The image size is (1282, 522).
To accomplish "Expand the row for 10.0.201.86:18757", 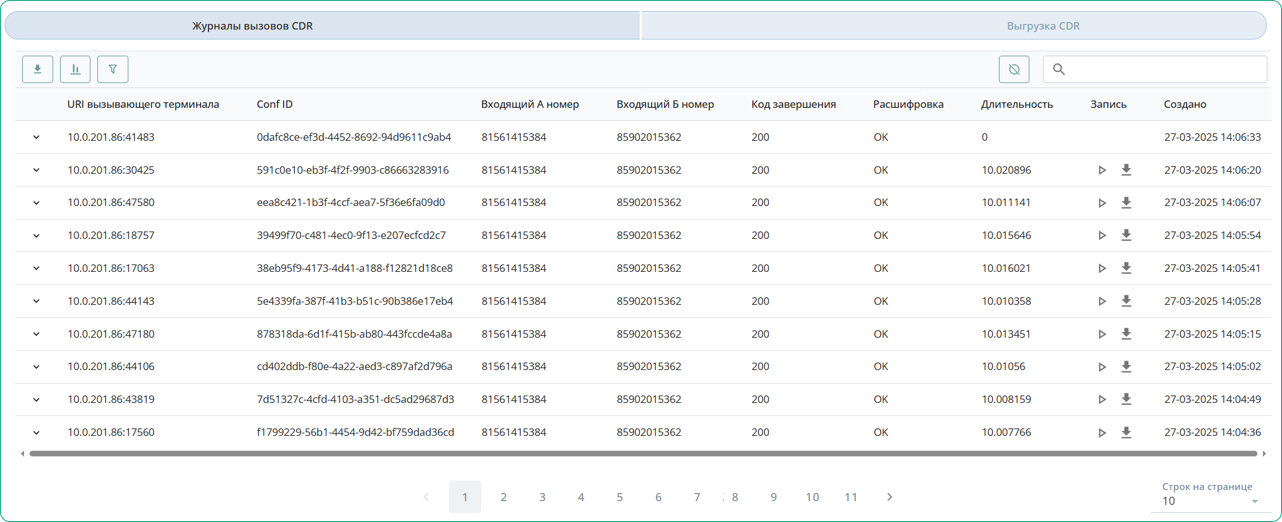I will tap(37, 236).
